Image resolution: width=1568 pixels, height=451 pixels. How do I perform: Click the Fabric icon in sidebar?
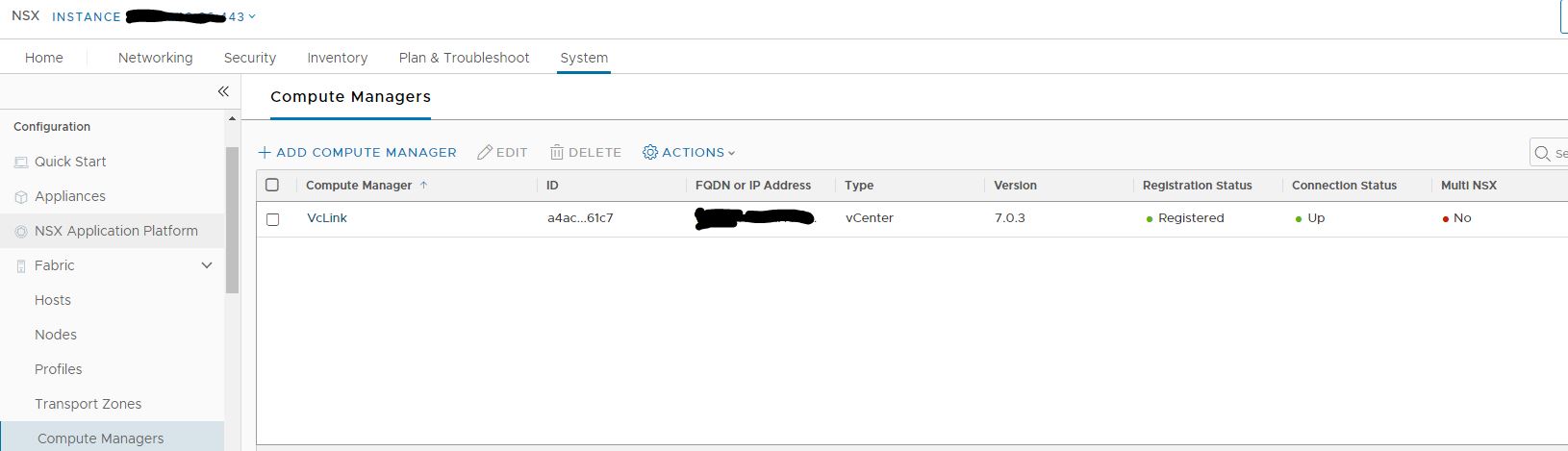(x=21, y=266)
